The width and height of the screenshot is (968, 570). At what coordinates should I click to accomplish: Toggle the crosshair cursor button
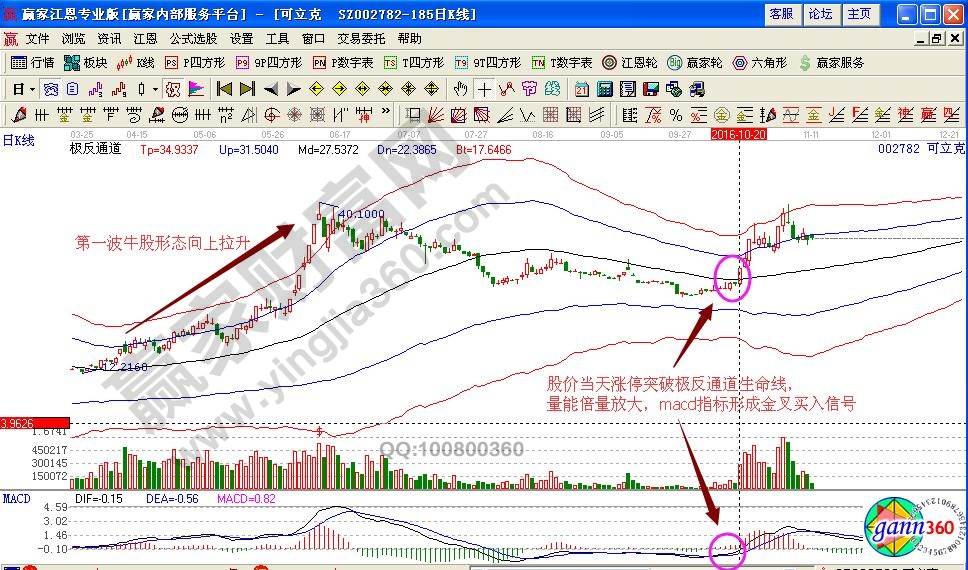[x=484, y=89]
